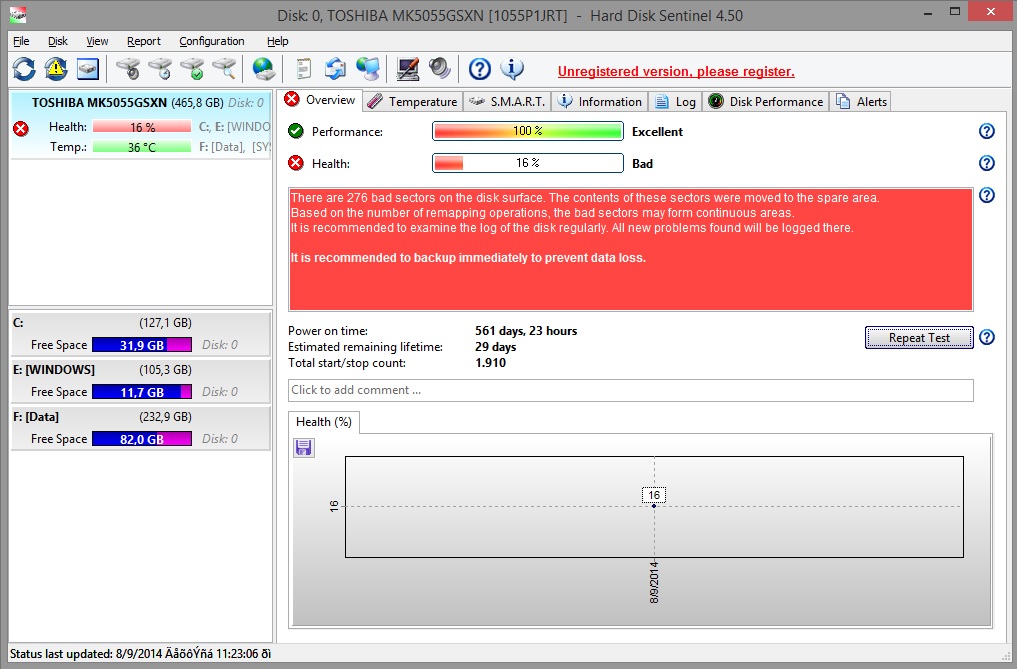1017x669 pixels.
Task: Click the save icon above the health graph
Action: [304, 448]
